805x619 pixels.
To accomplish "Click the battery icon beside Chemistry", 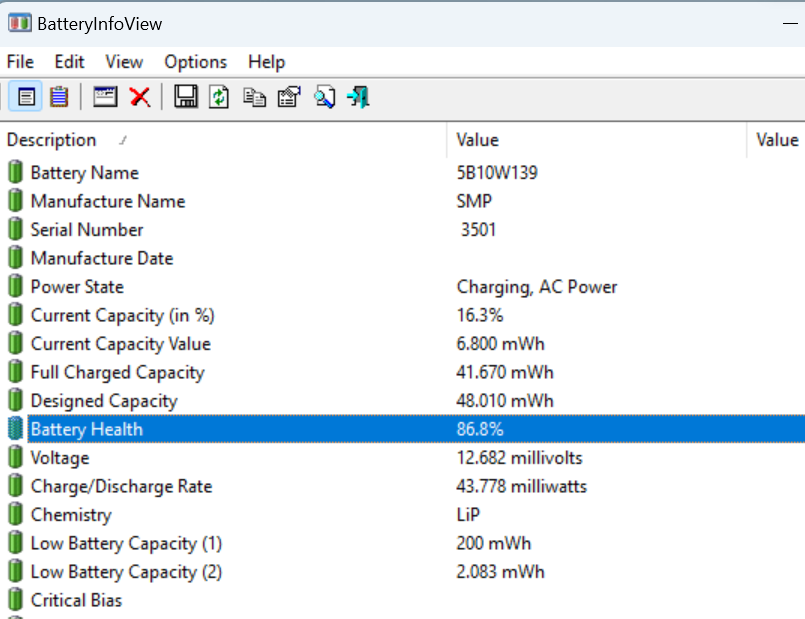I will click(x=15, y=514).
